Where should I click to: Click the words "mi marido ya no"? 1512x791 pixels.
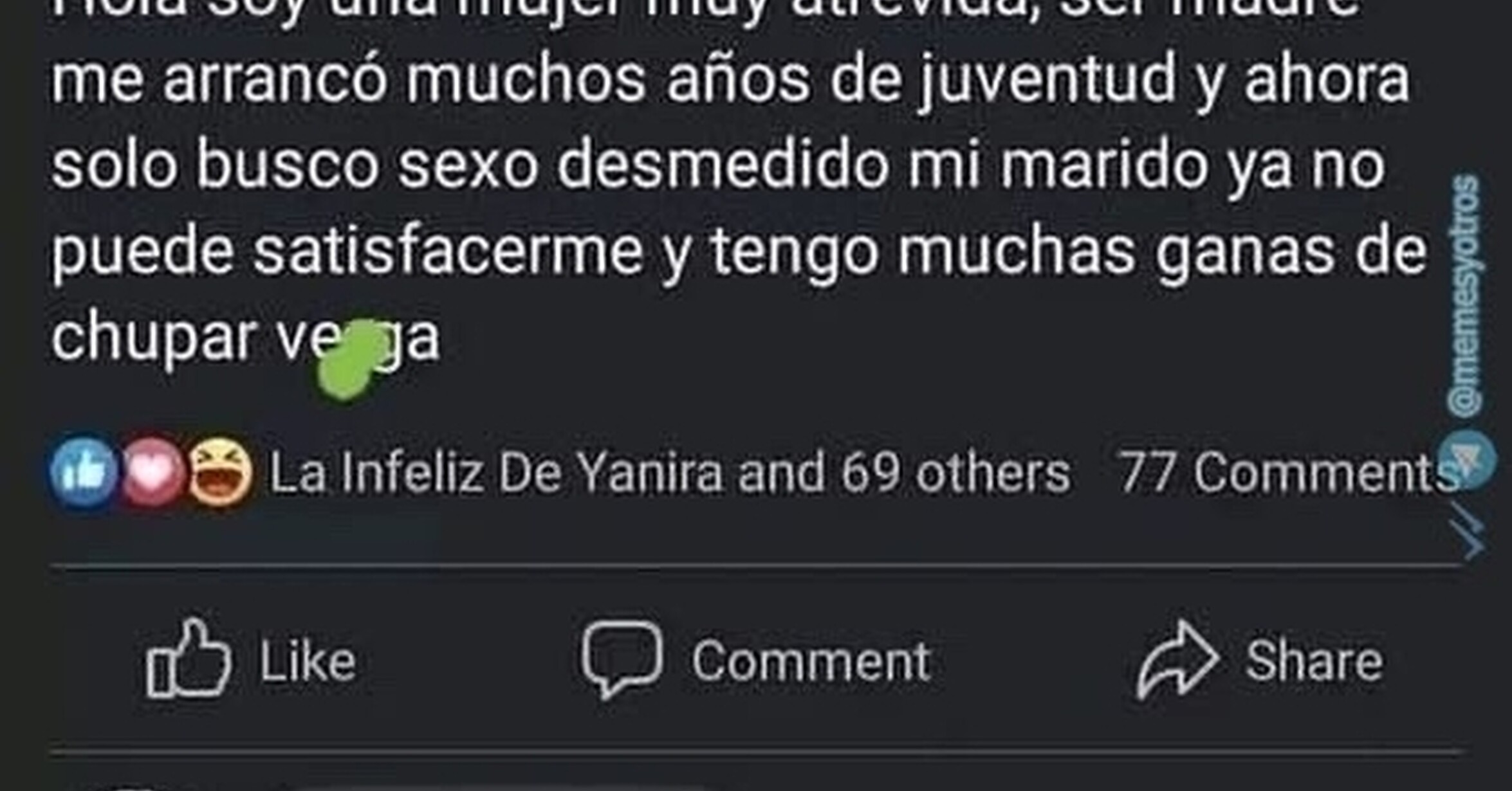click(x=1146, y=166)
